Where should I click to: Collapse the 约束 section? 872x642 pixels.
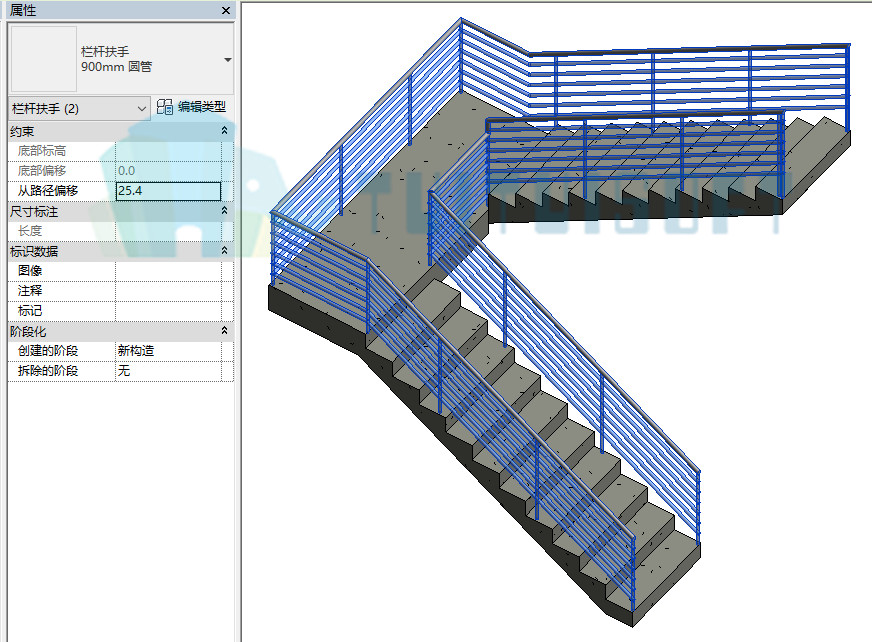225,130
